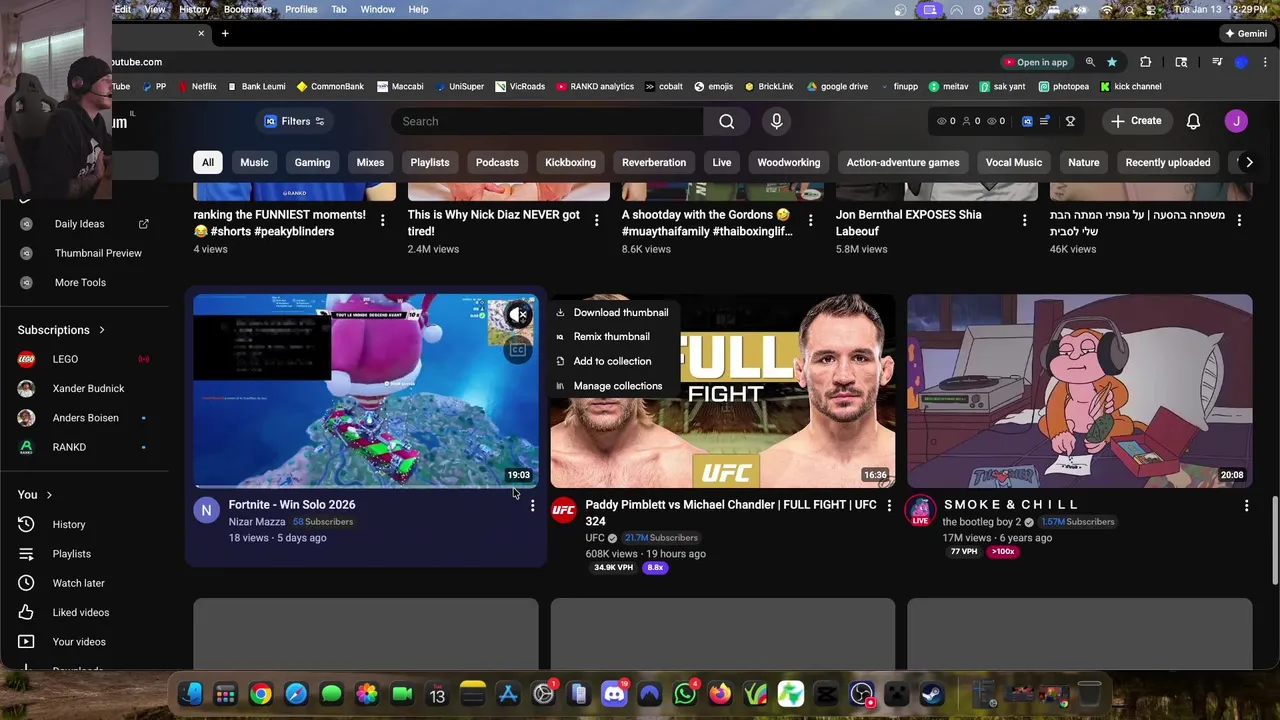This screenshot has height=720, width=1280.
Task: Select the Recently uploaded chip
Action: point(1167,162)
